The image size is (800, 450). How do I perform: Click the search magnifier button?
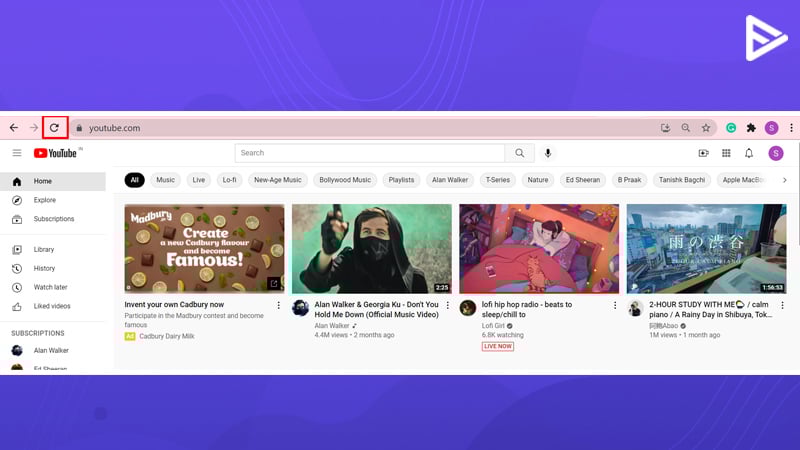[519, 153]
